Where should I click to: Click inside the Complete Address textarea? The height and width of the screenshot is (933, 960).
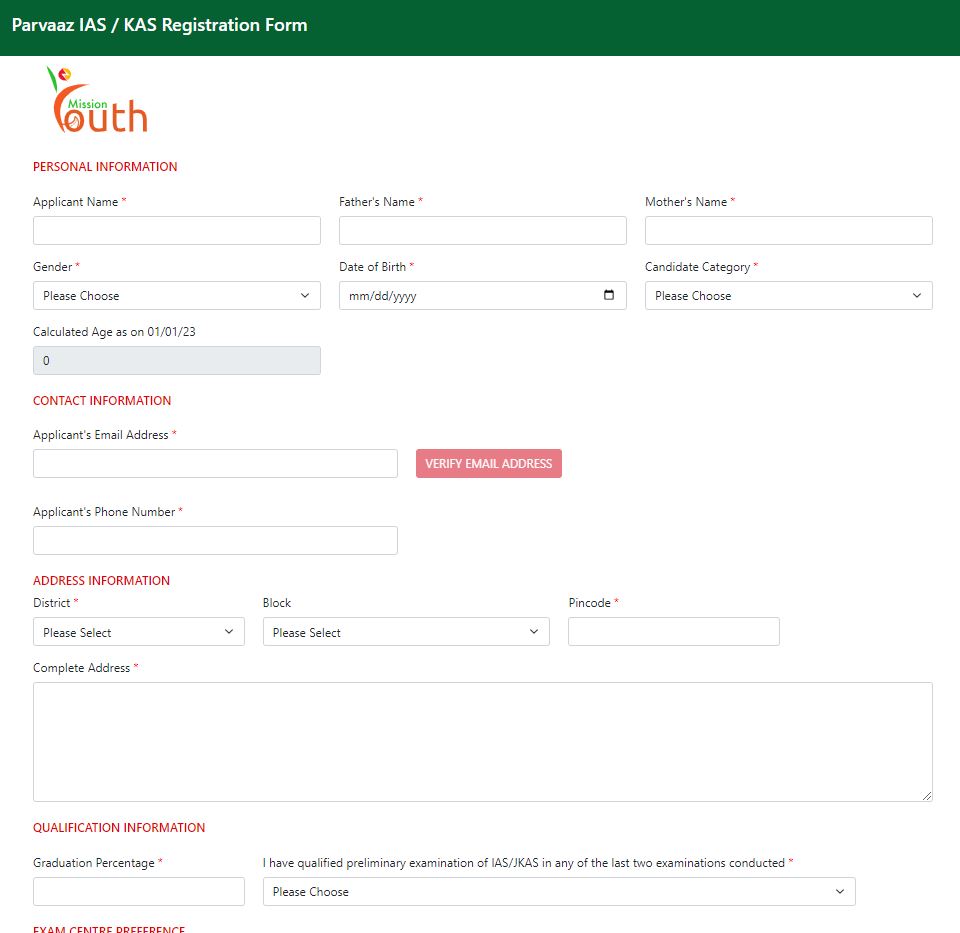(482, 742)
